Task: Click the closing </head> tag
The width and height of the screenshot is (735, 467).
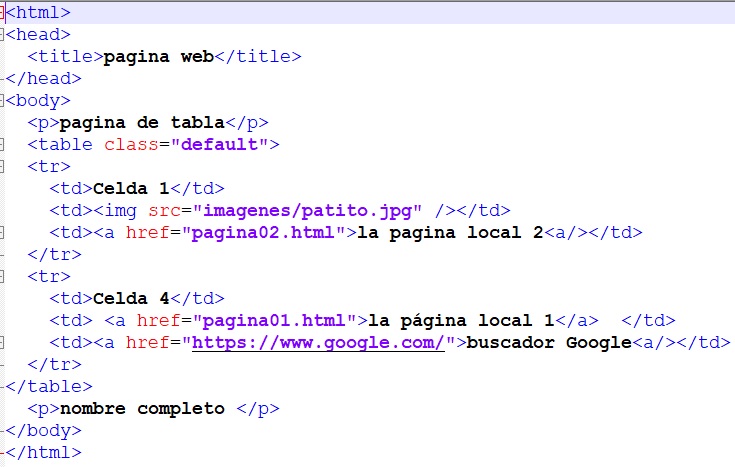Action: tap(44, 78)
